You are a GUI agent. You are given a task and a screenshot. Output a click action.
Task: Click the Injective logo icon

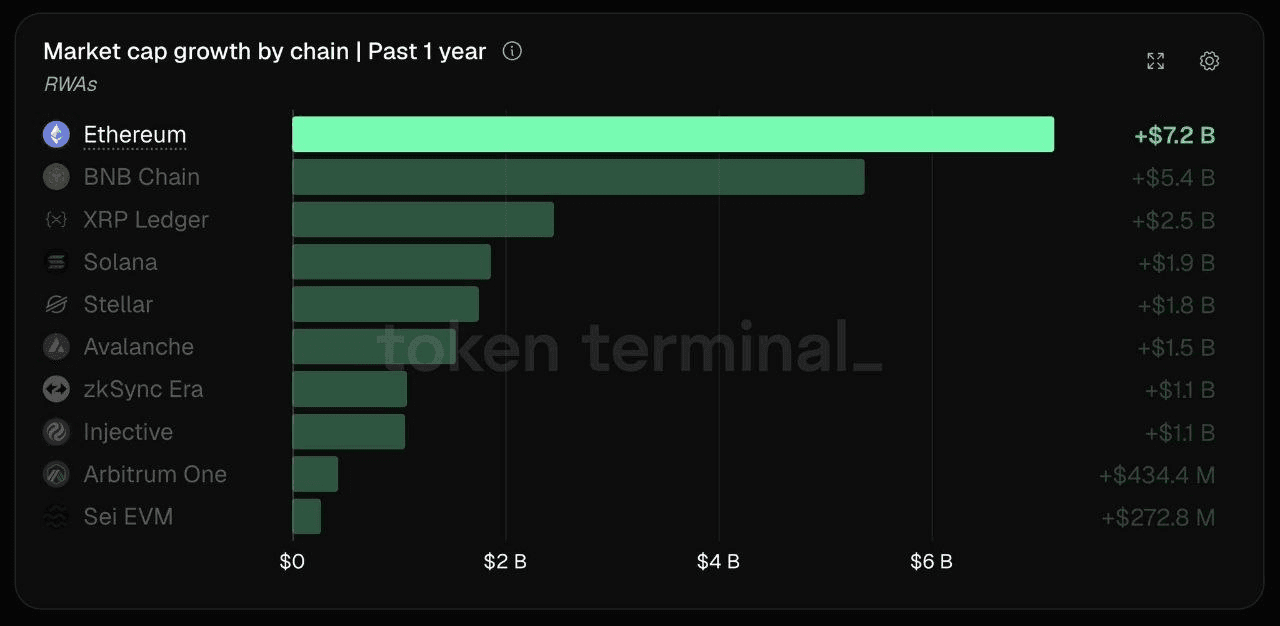pyautogui.click(x=56, y=432)
